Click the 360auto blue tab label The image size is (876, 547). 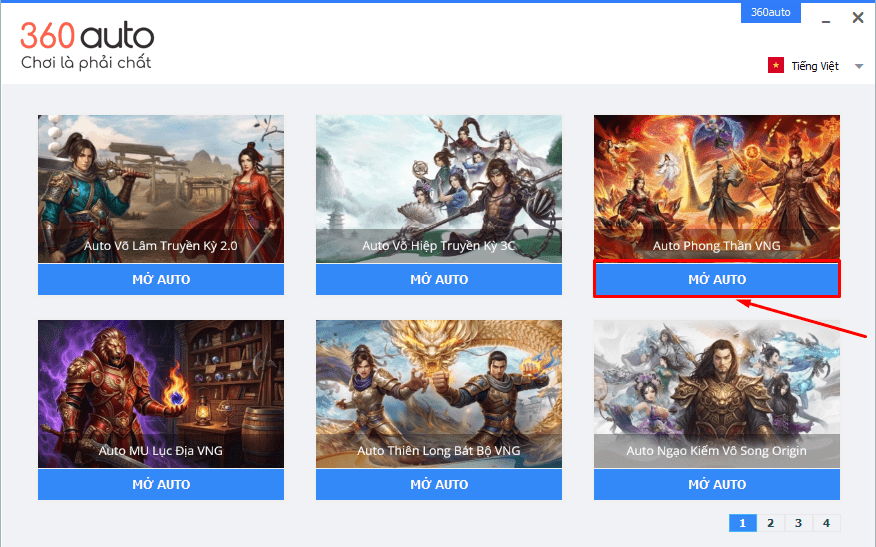click(x=770, y=12)
